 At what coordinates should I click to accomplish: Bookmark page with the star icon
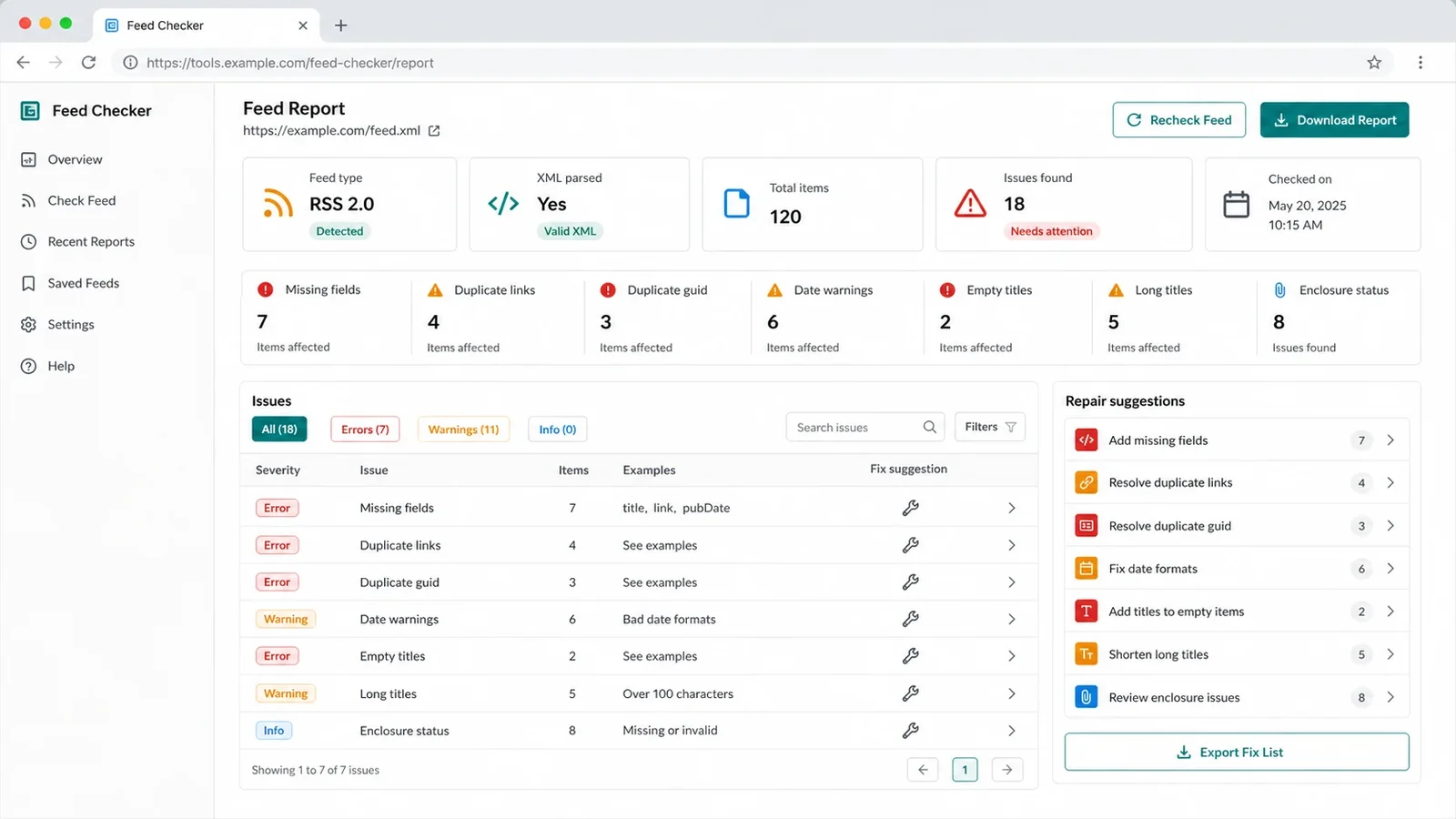(1374, 62)
